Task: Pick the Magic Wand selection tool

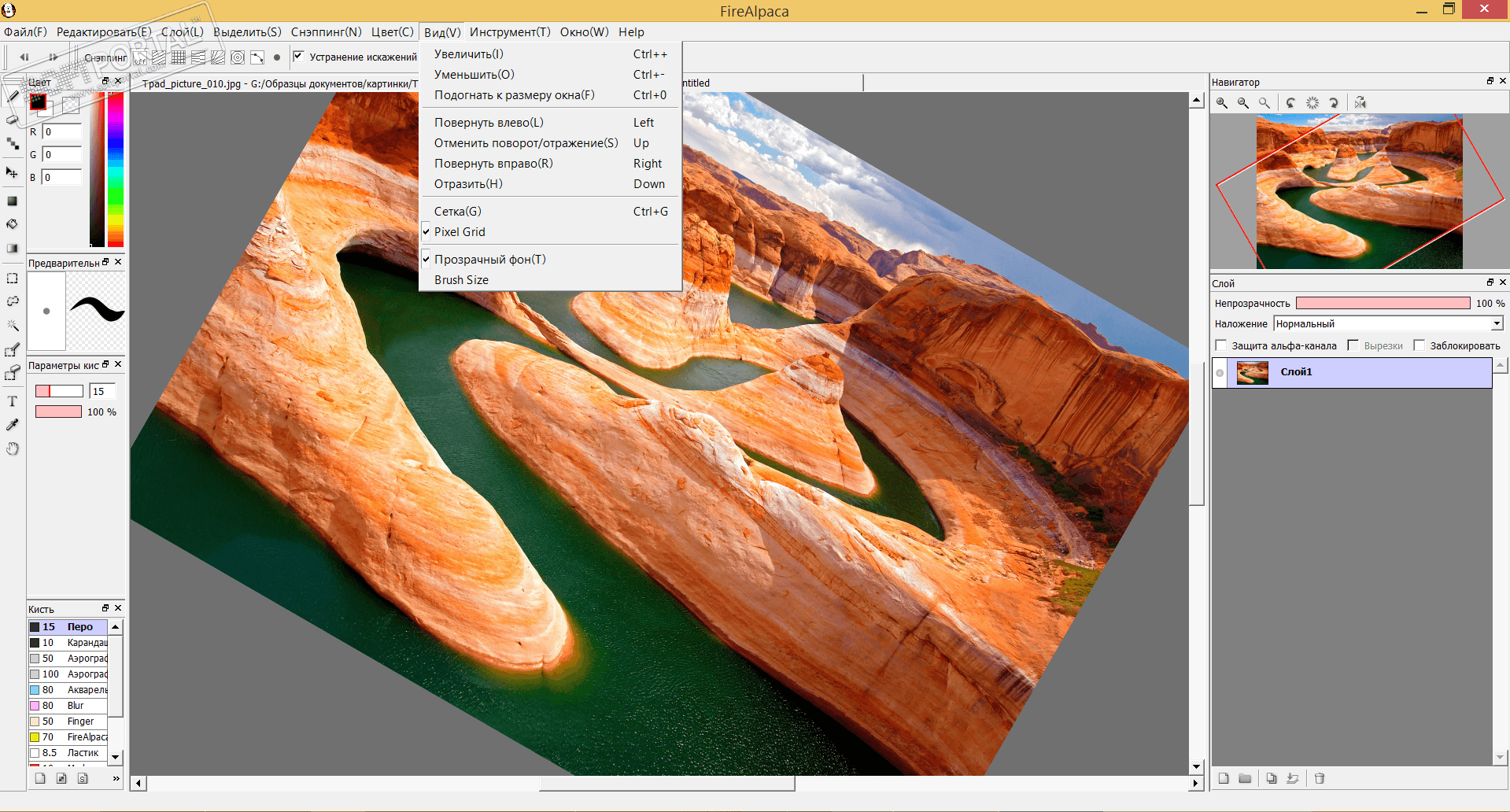Action: (13, 325)
